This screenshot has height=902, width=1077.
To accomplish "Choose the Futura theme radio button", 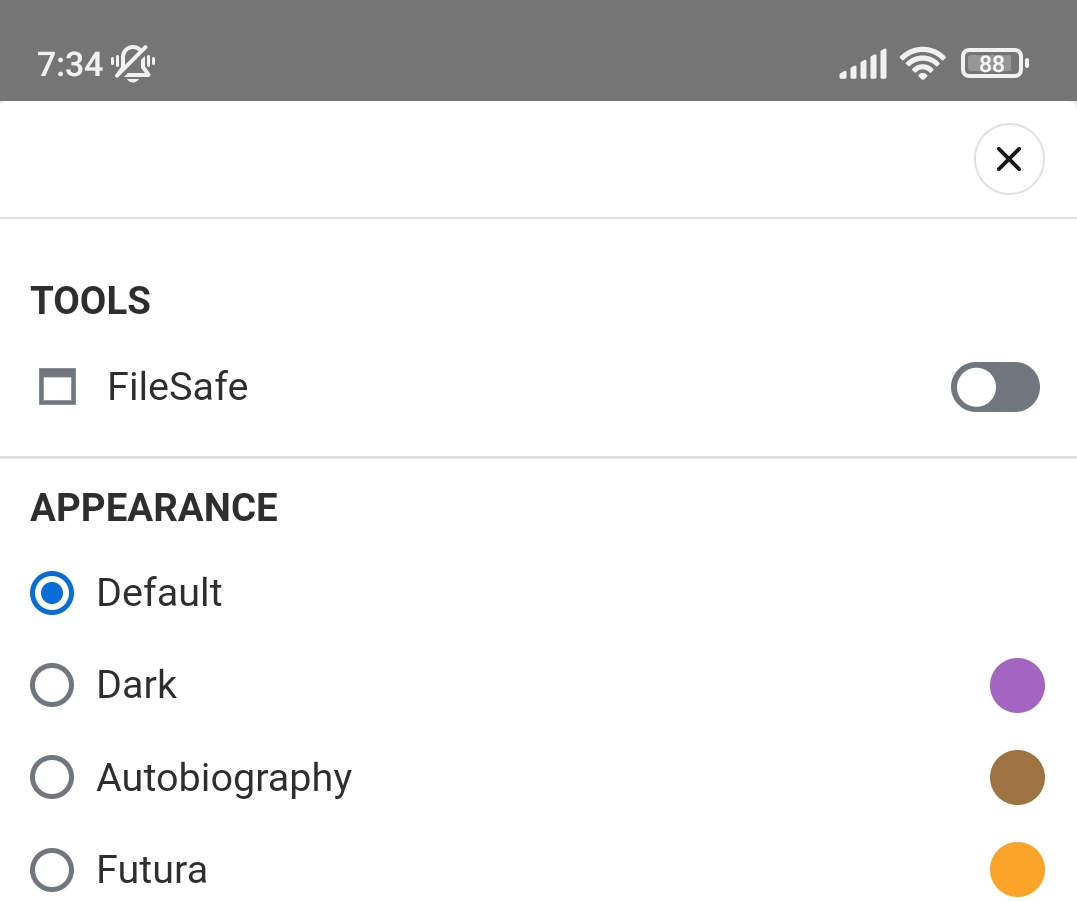I will [52, 869].
